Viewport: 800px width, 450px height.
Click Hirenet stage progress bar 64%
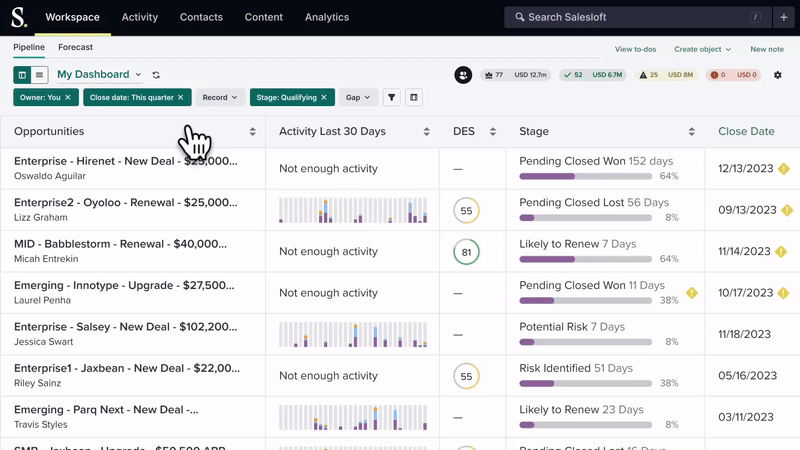pyautogui.click(x=586, y=177)
